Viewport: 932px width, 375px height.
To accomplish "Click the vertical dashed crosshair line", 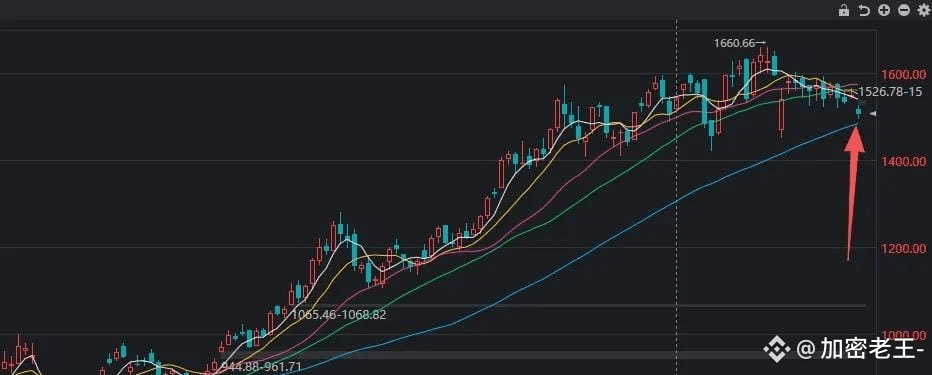I will pyautogui.click(x=677, y=196).
